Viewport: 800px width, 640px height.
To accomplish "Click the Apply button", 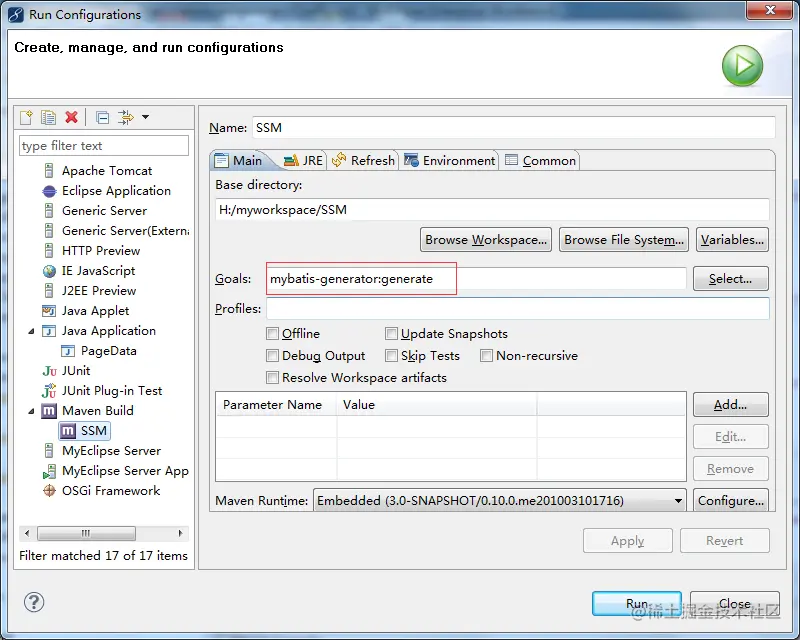I will tap(628, 540).
